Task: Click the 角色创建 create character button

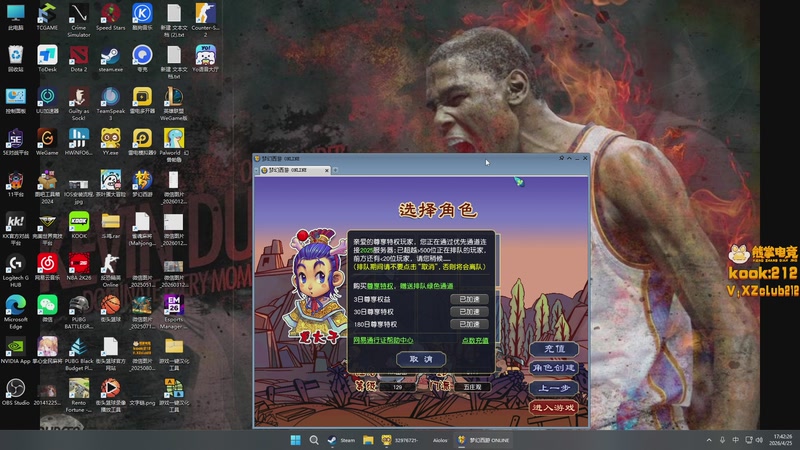Action: [x=554, y=368]
